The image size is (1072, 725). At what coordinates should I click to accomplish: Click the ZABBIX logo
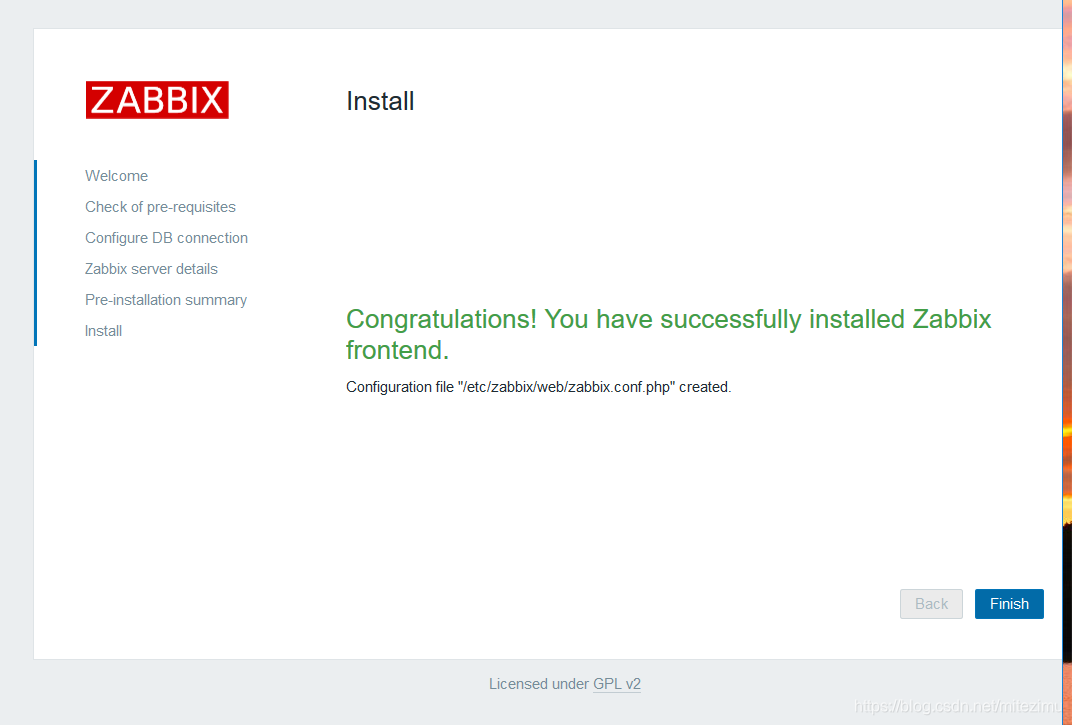tap(157, 100)
